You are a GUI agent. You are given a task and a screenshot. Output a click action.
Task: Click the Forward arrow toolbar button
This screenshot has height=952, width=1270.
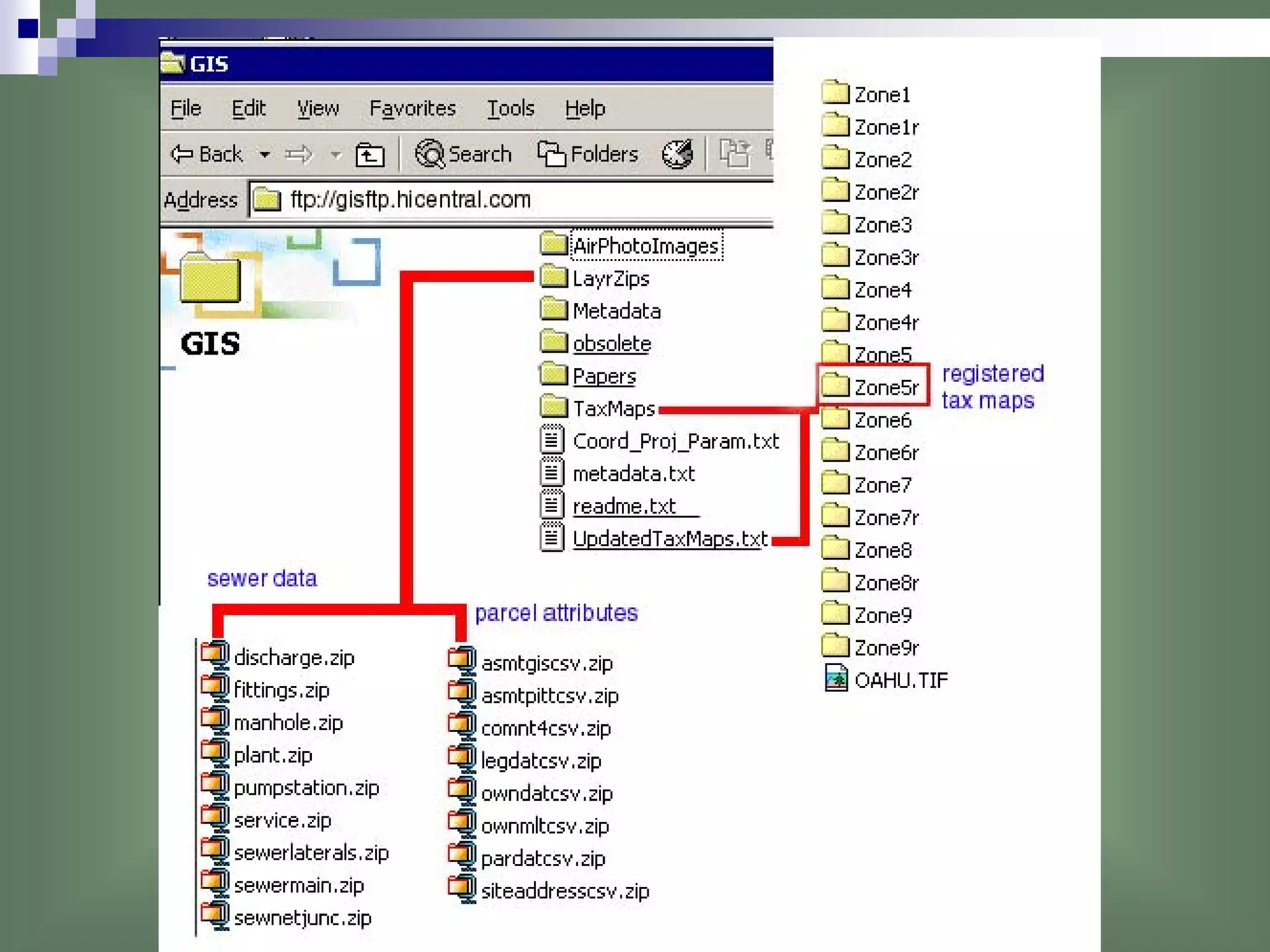pos(299,154)
